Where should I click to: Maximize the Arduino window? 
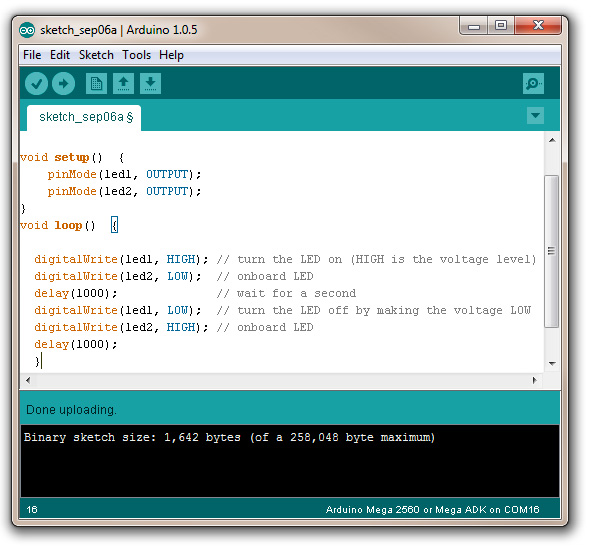pos(501,26)
